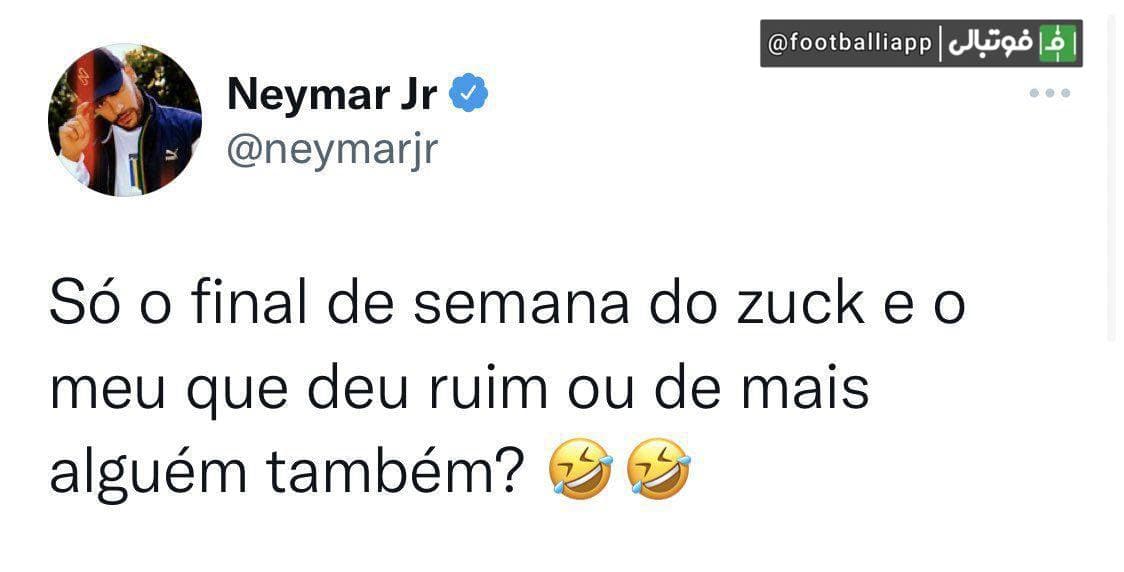1124x572 pixels.
Task: Click the first rolling-laughing emoji
Action: click(582, 472)
